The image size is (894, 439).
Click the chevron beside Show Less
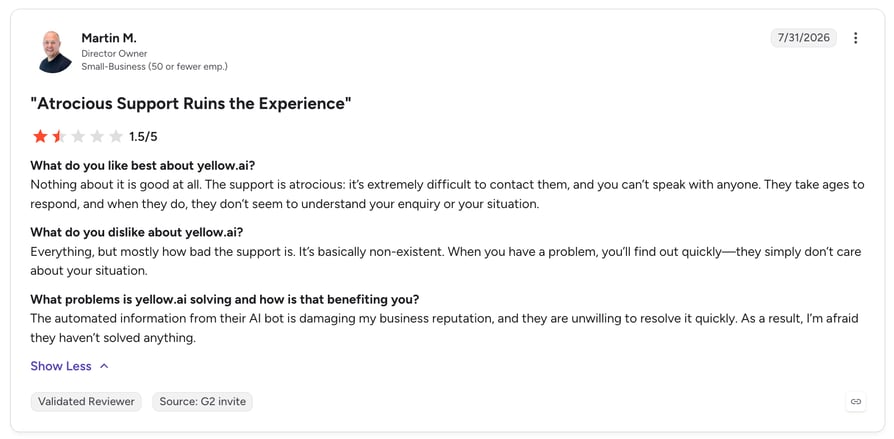(104, 366)
